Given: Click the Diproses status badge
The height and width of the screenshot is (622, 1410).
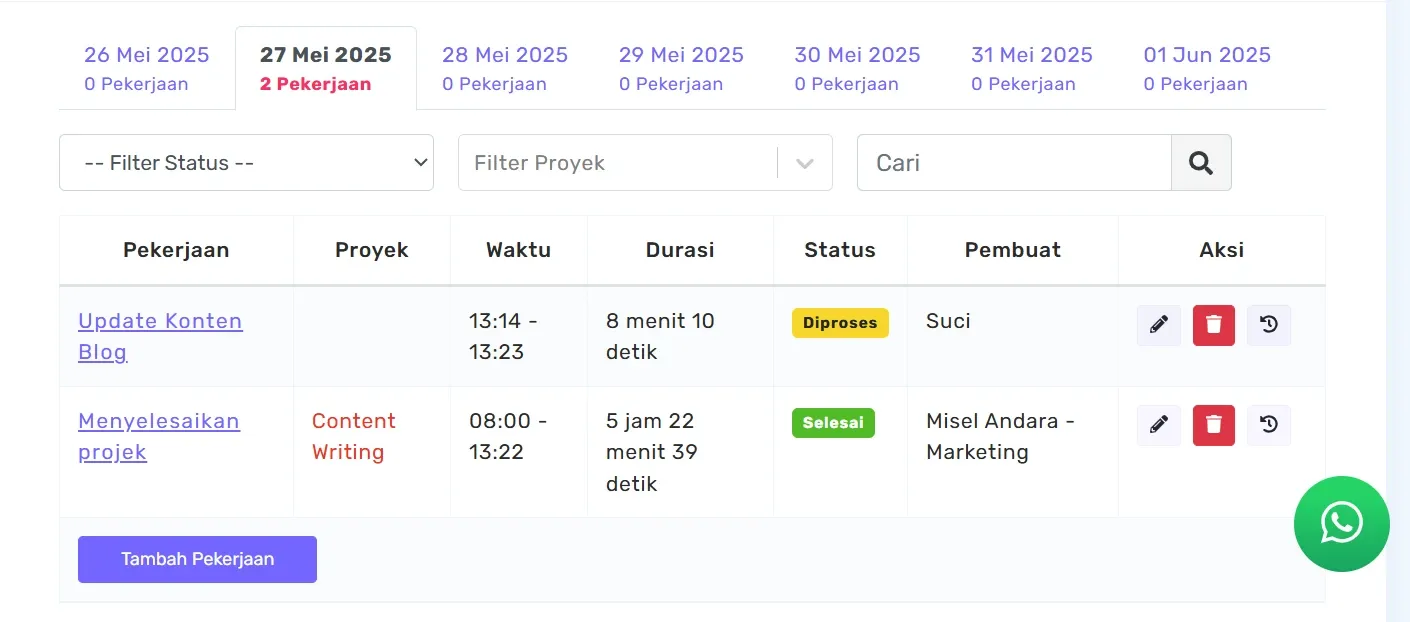Looking at the screenshot, I should (x=840, y=323).
